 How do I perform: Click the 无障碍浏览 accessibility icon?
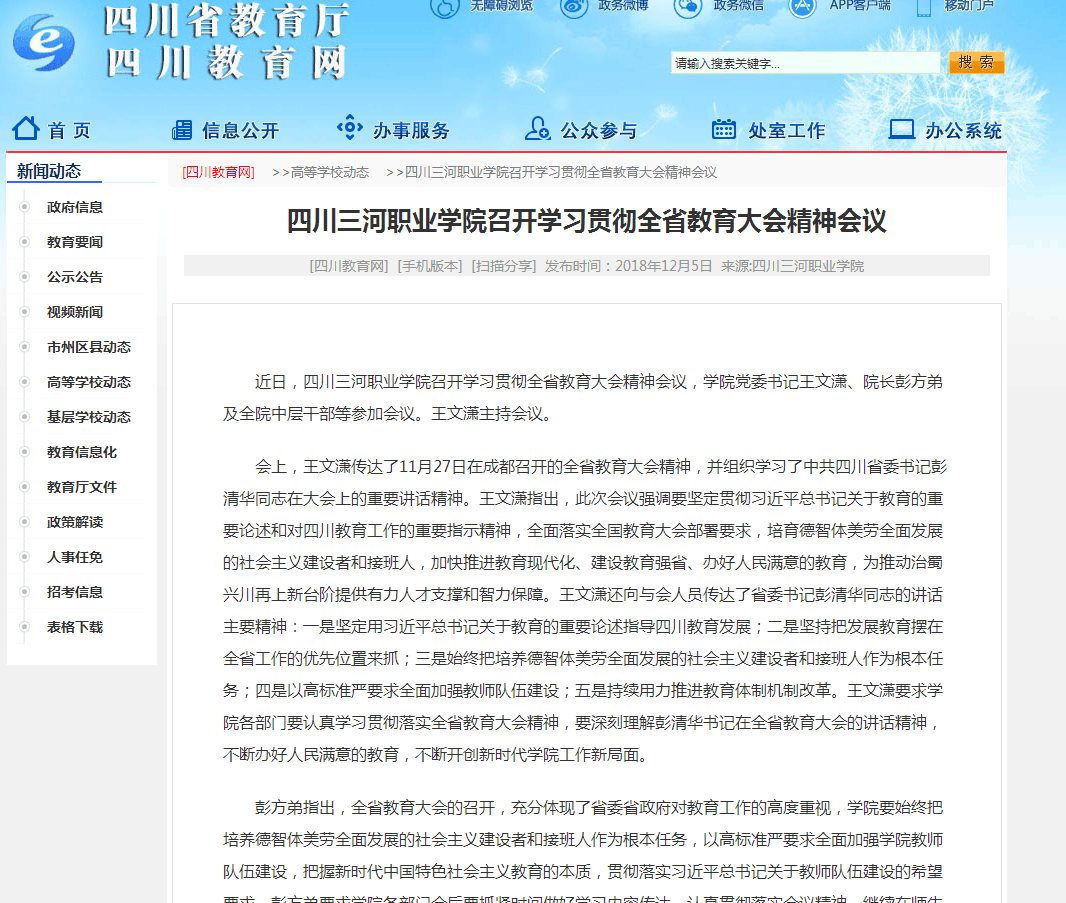(x=445, y=6)
